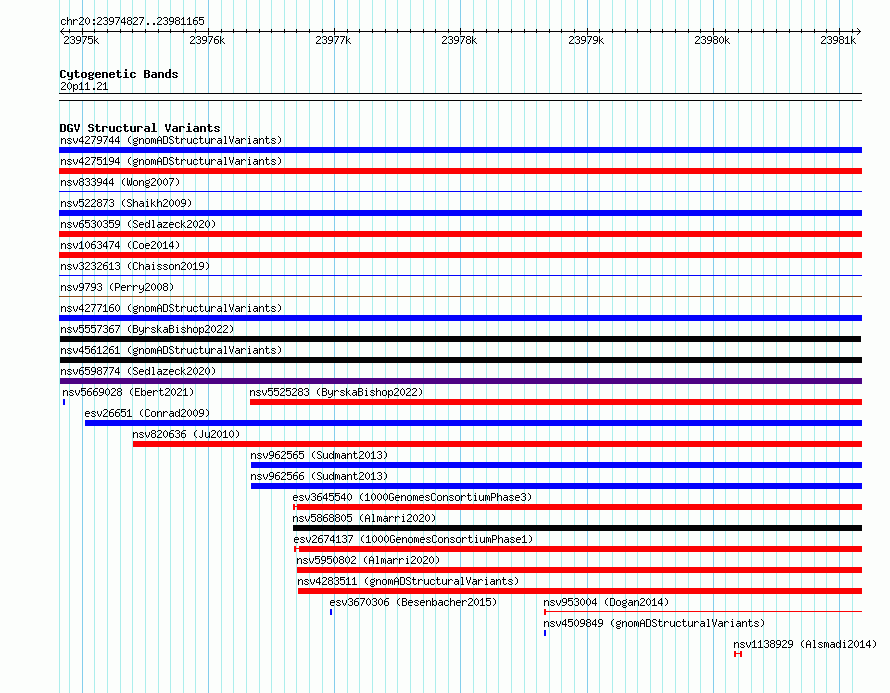The image size is (890, 693).
Task: Open esv2674137 1000GenomesConsortiumPhase1 label
Action: (413, 539)
